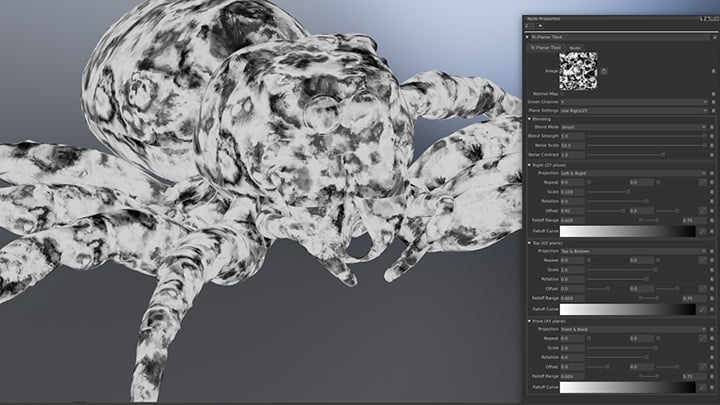
Task: Click reset icon on Blend Strength row
Action: pos(713,136)
